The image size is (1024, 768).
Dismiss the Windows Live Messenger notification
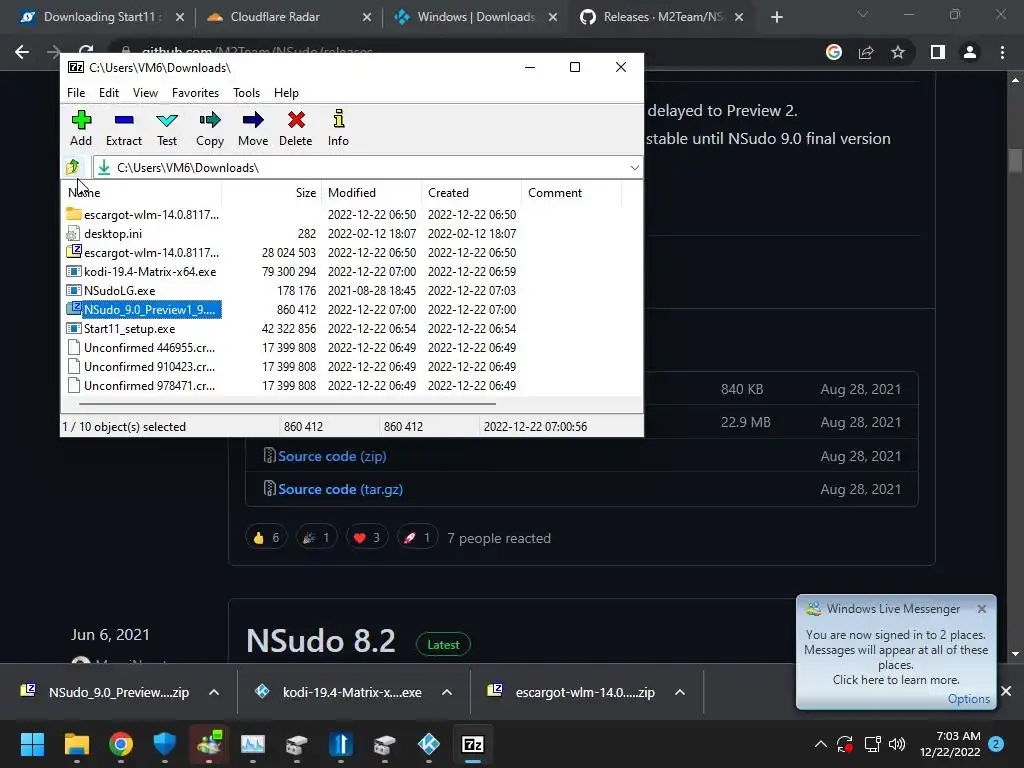(x=982, y=609)
